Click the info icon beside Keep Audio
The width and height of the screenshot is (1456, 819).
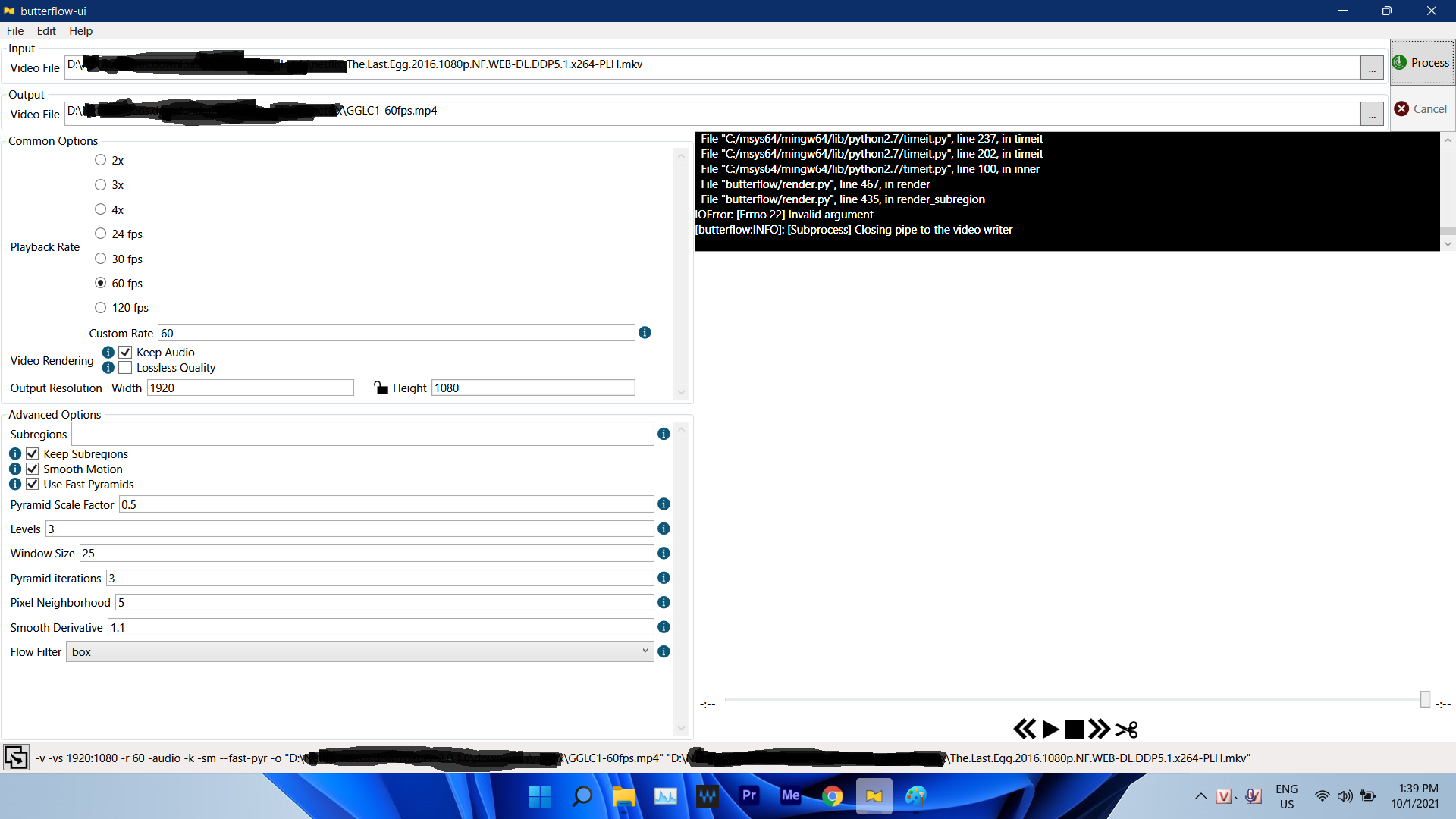point(108,353)
